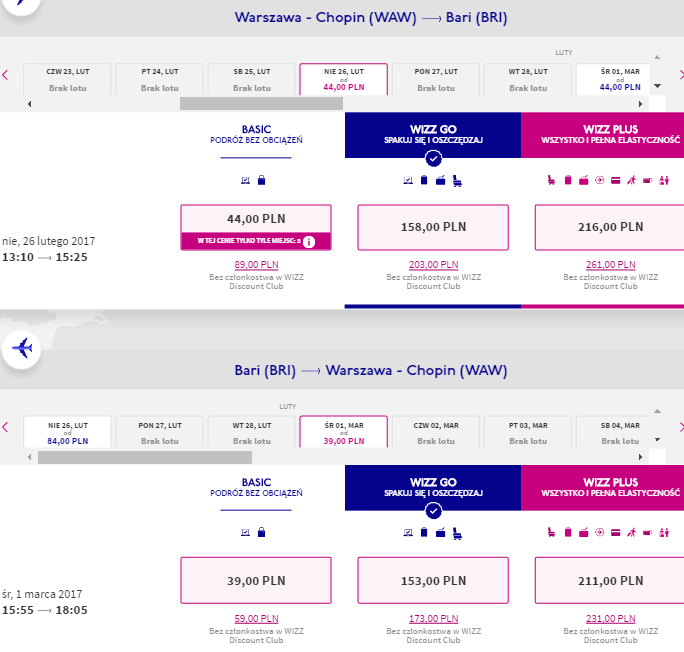Click 261,00 PLN non-member price link
The image size is (684, 652).
pos(611,265)
